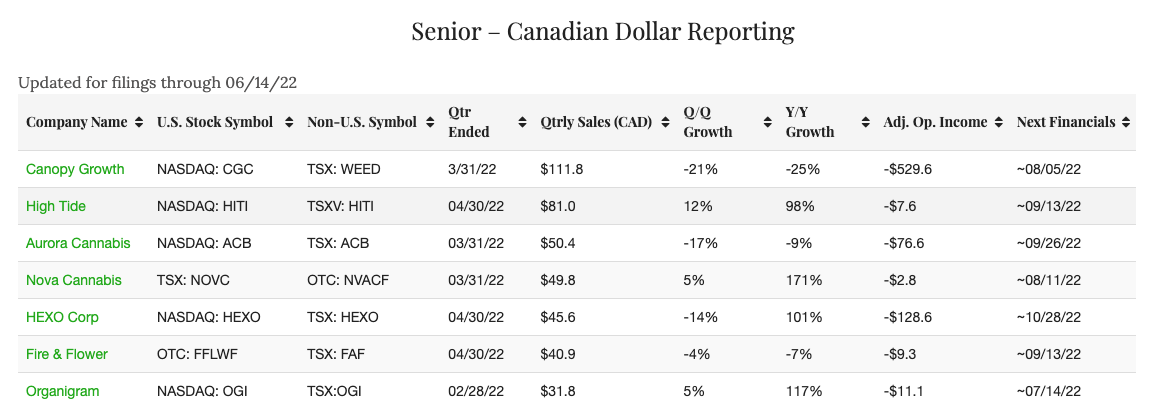Open High Tide company page

pyautogui.click(x=56, y=206)
